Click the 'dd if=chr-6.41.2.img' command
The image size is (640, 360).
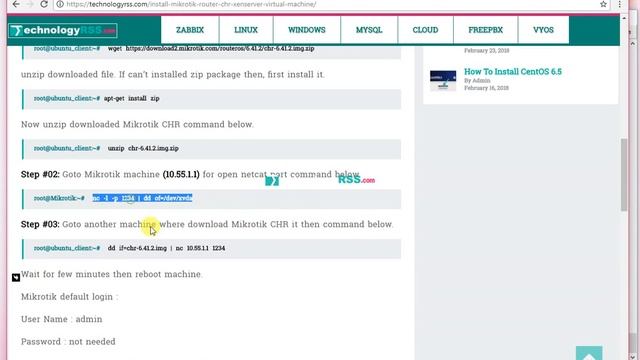point(166,248)
